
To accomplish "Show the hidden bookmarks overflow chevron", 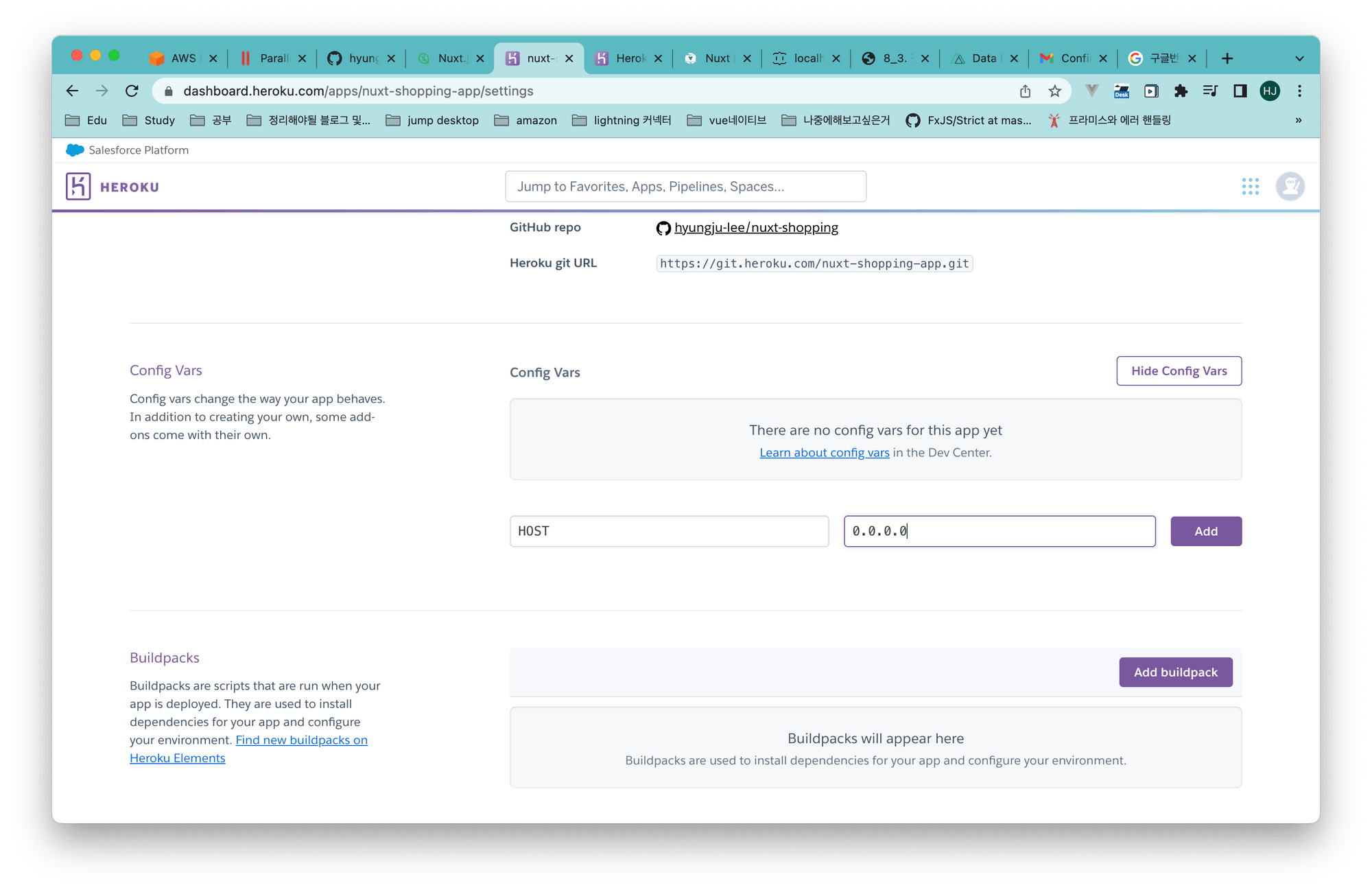I will coord(1298,121).
